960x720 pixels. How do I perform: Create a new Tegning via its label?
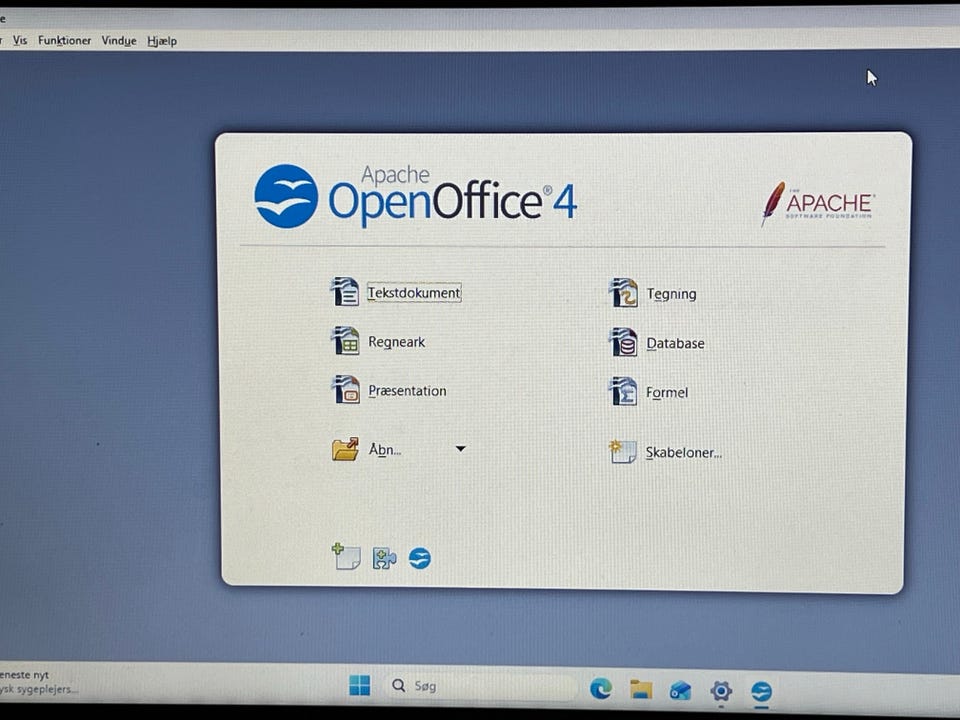point(671,294)
